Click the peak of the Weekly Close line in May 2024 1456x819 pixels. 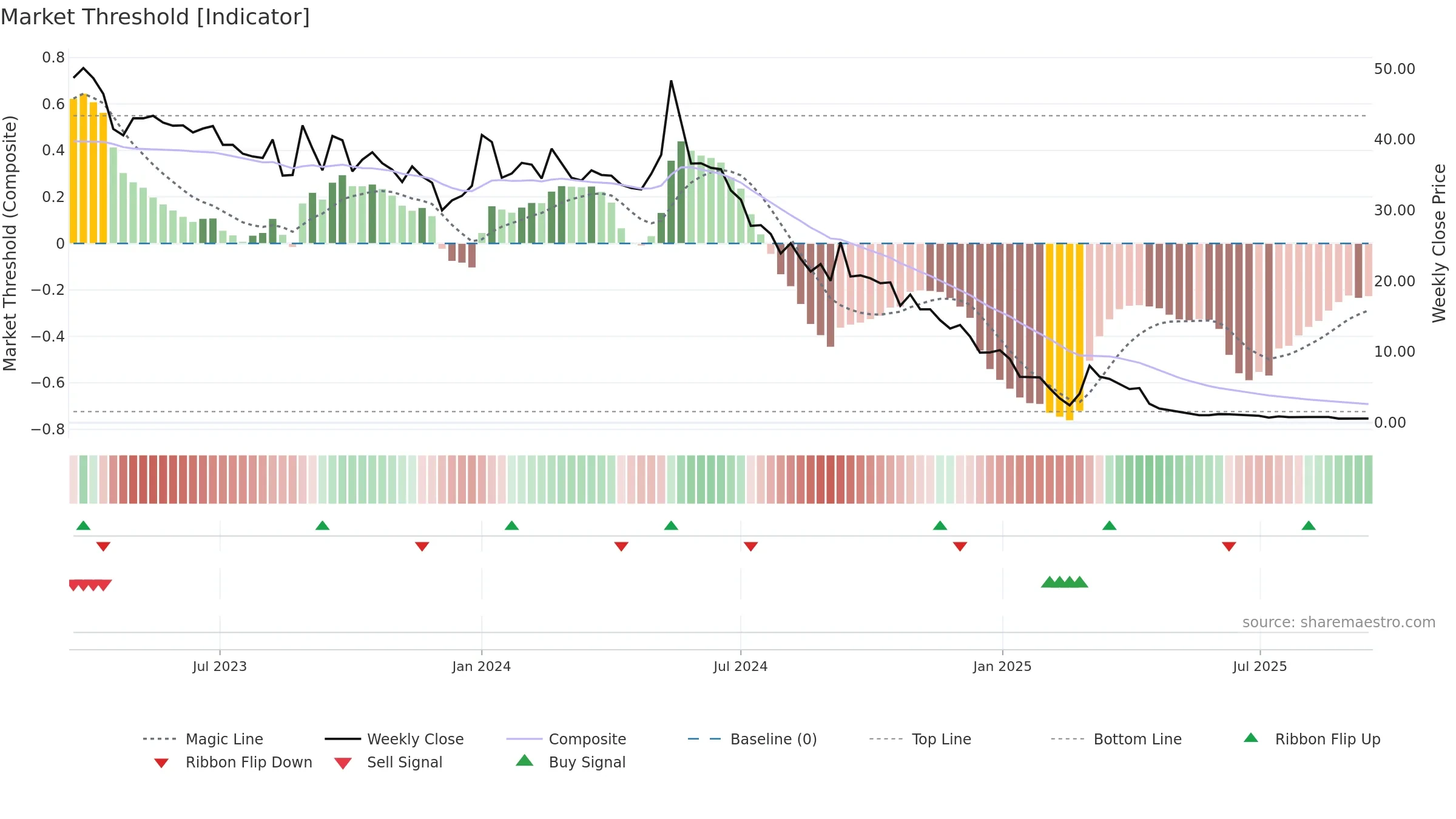(x=671, y=81)
